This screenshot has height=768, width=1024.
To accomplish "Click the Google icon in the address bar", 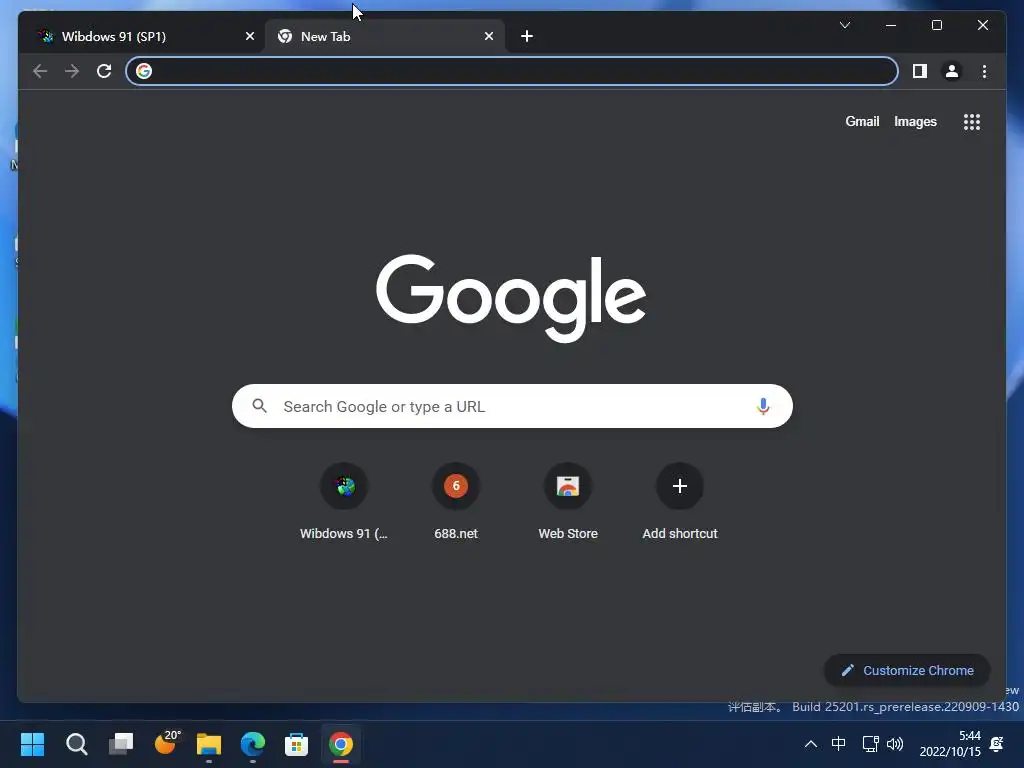I will (x=144, y=71).
